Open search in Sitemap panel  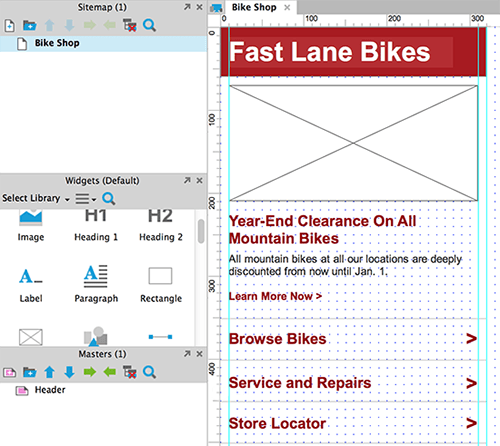coord(149,25)
